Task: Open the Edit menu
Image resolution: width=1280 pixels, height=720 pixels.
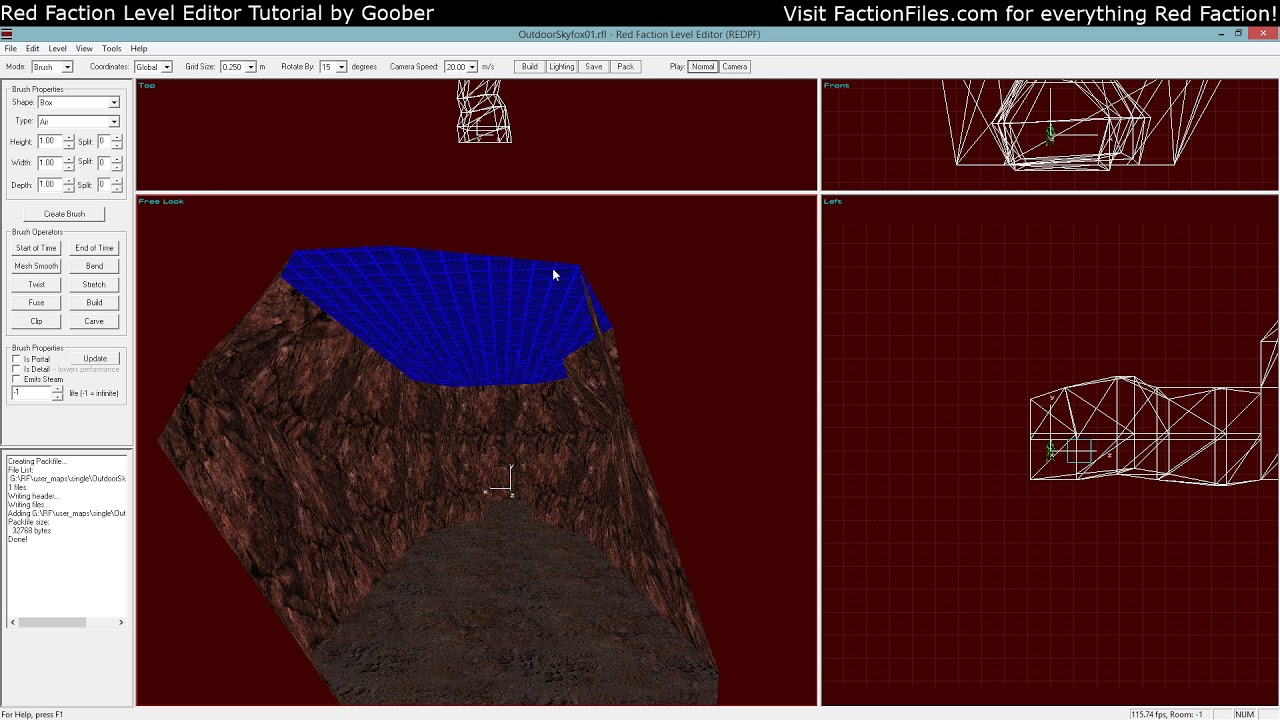Action: click(x=32, y=49)
